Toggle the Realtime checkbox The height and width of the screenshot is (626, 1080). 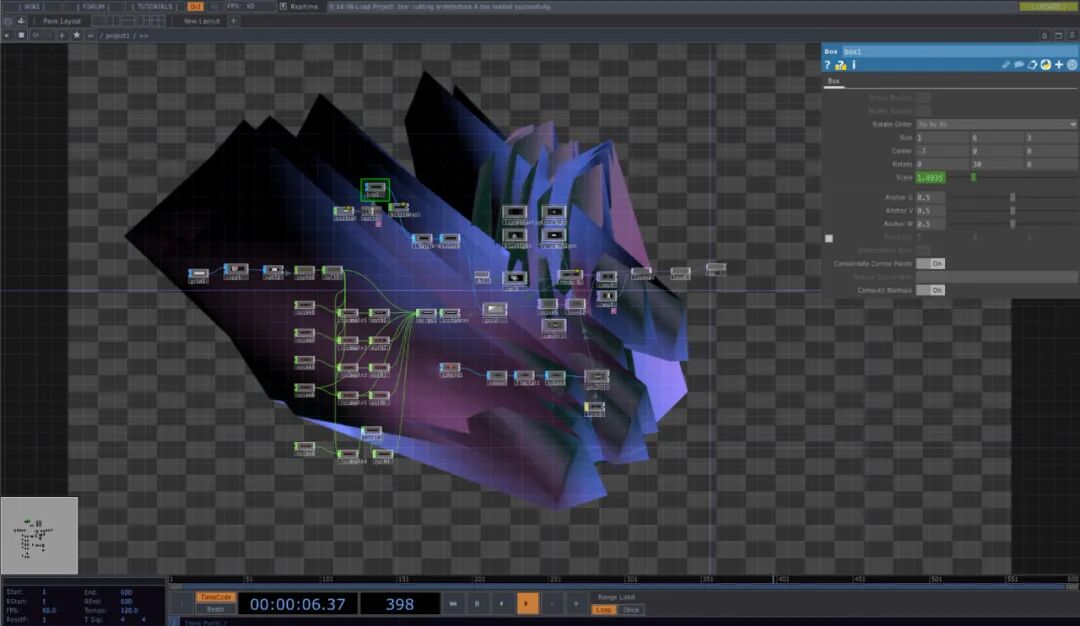(x=283, y=6)
